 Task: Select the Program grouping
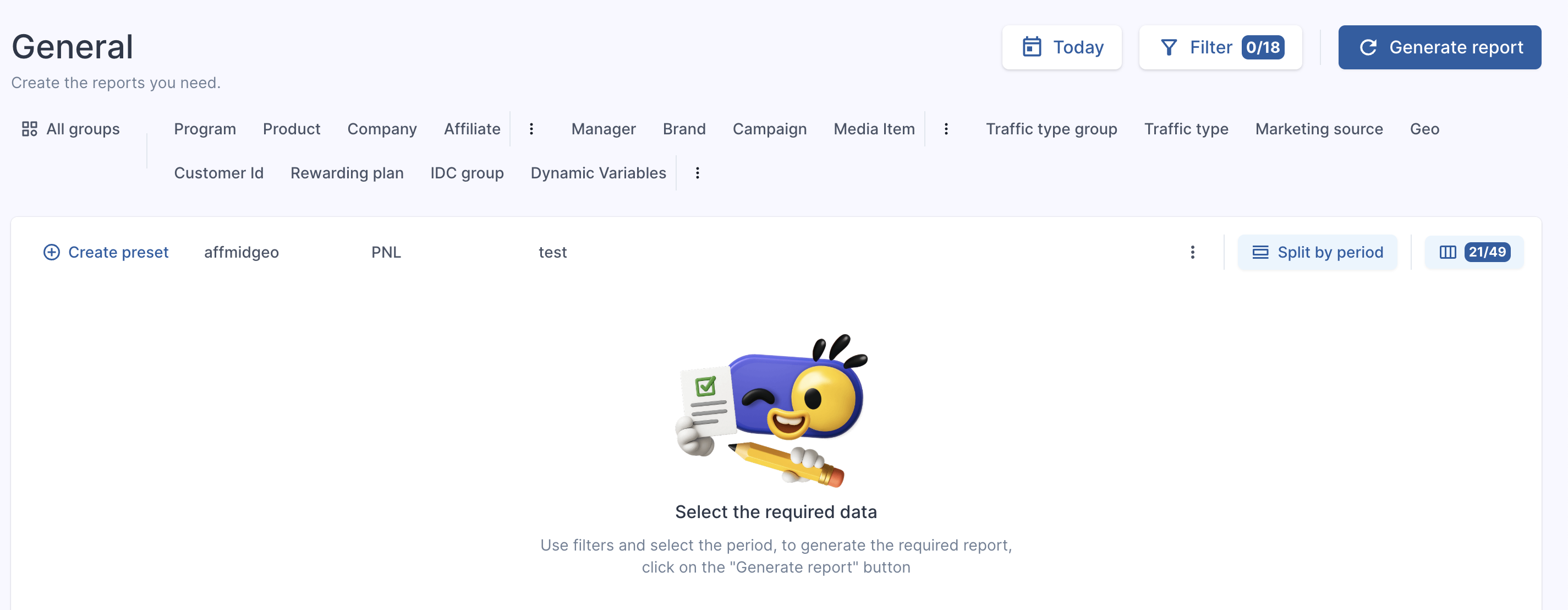[x=205, y=129]
